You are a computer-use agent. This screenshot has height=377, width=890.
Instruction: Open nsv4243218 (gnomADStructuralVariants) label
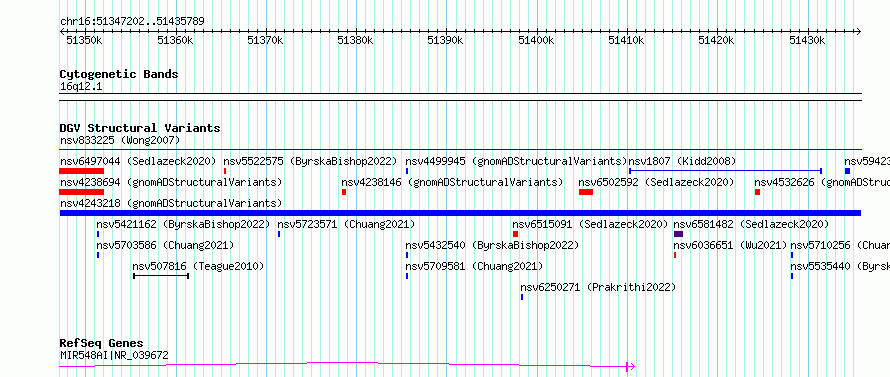tap(171, 203)
